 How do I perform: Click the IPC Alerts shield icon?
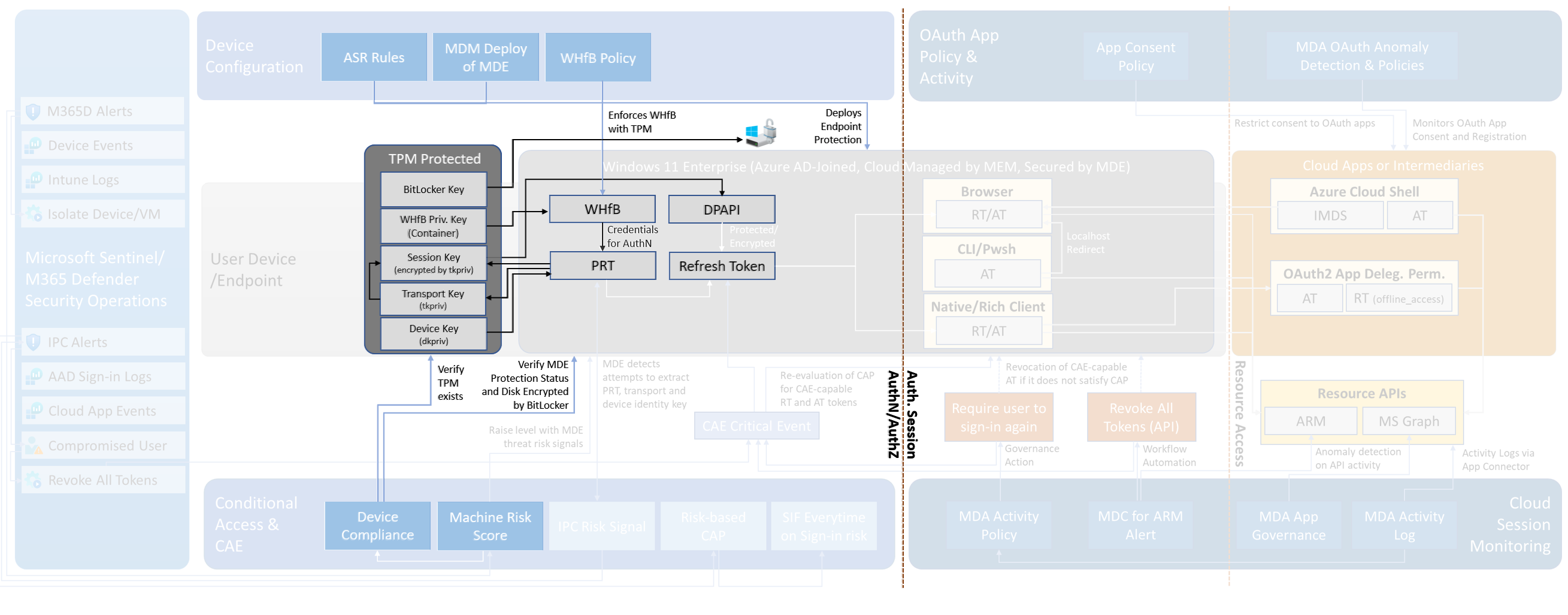click(34, 342)
